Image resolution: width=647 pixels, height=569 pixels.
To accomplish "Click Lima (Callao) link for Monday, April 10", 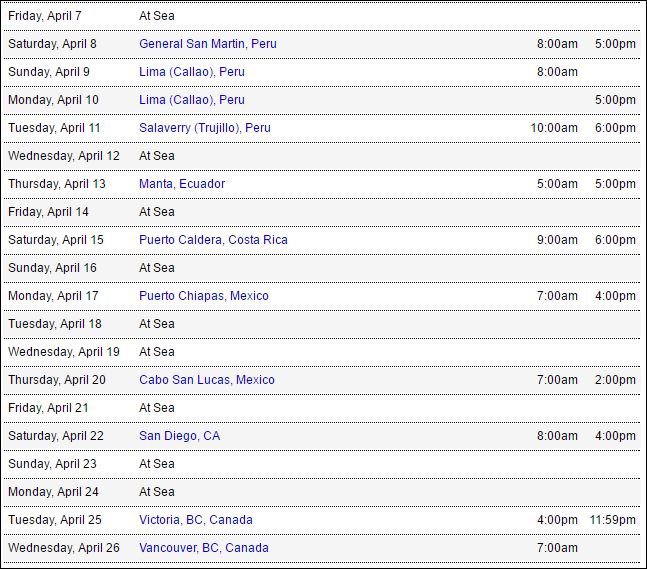I will coord(192,100).
